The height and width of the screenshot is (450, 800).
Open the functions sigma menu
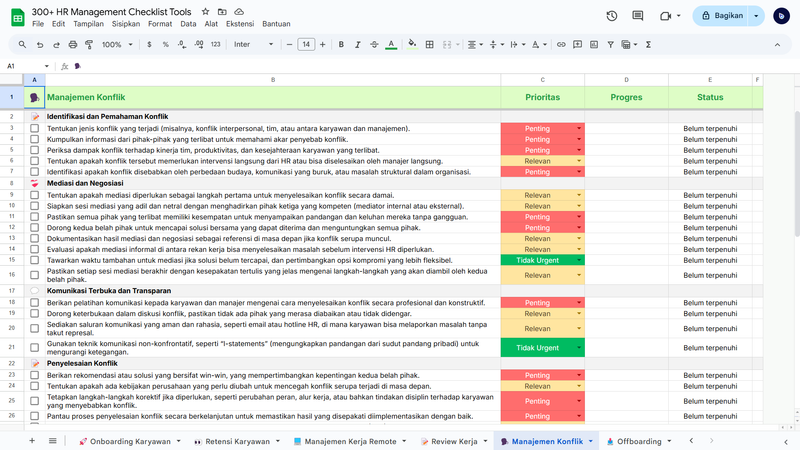pos(648,45)
